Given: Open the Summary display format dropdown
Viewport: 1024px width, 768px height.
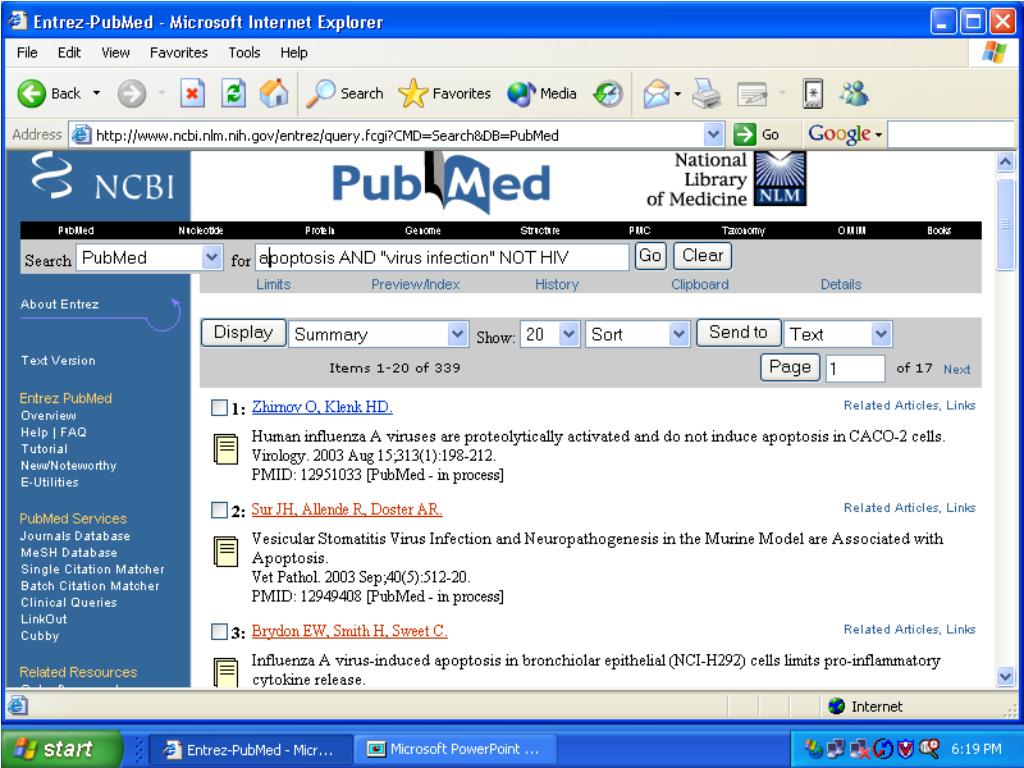Looking at the screenshot, I should (x=458, y=334).
